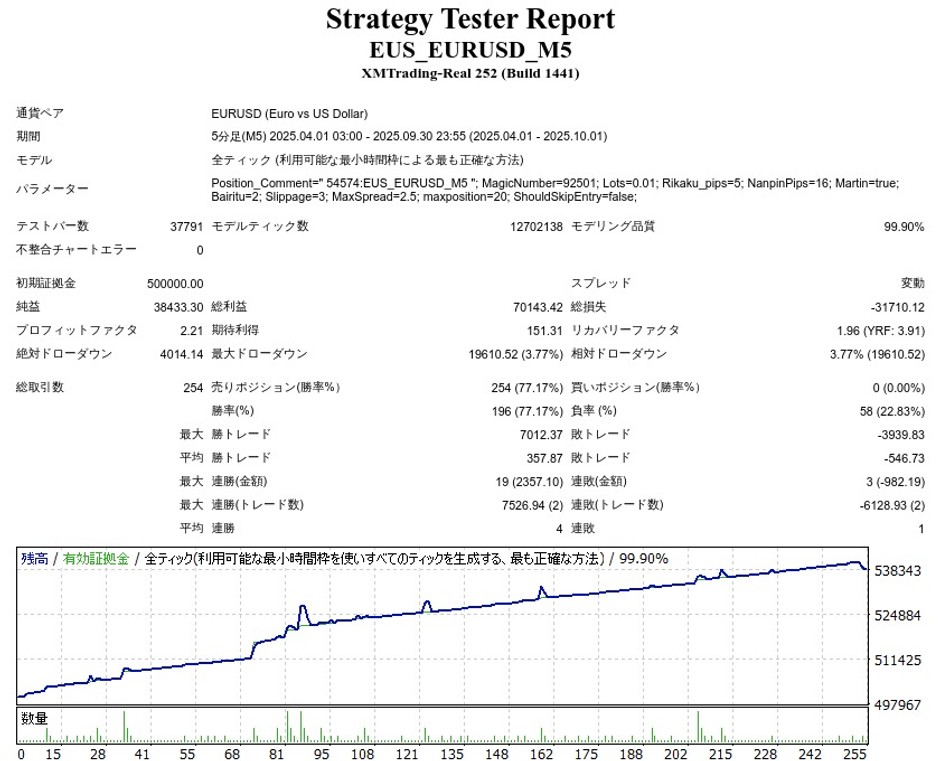940x761 pixels.
Task: Select the EURUSD (Euro vs US Dollar) value
Action: 290,114
